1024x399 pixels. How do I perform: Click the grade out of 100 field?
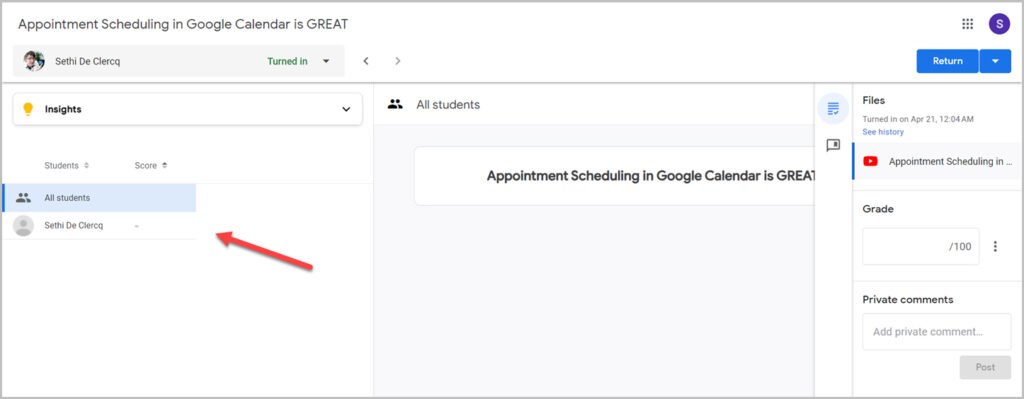coord(920,246)
